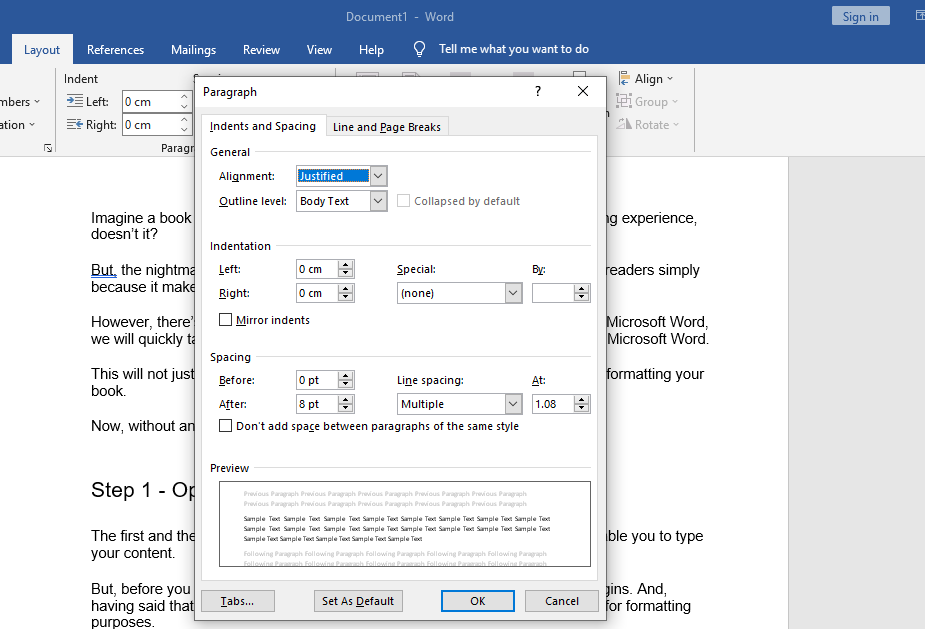Image resolution: width=925 pixels, height=629 pixels.
Task: Open the Tabs... button in dialog
Action: point(238,601)
